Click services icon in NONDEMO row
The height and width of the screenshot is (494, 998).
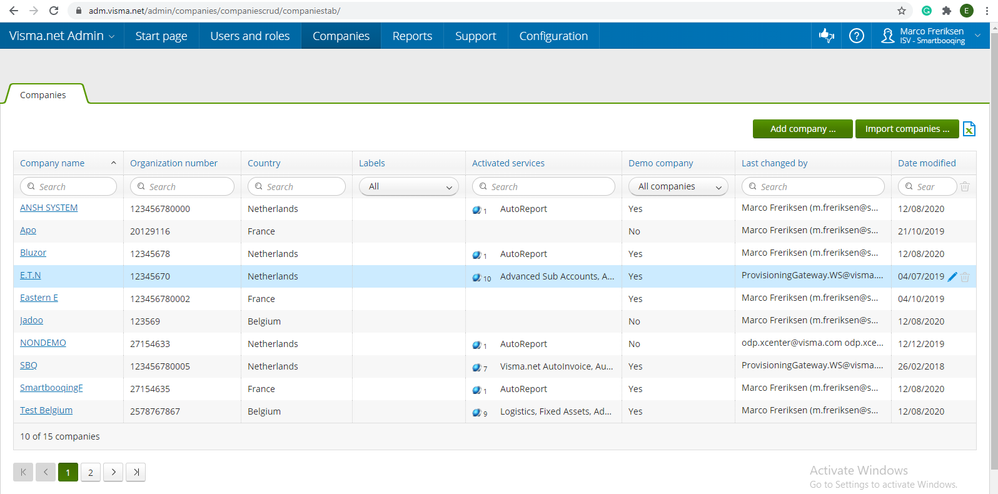478,345
